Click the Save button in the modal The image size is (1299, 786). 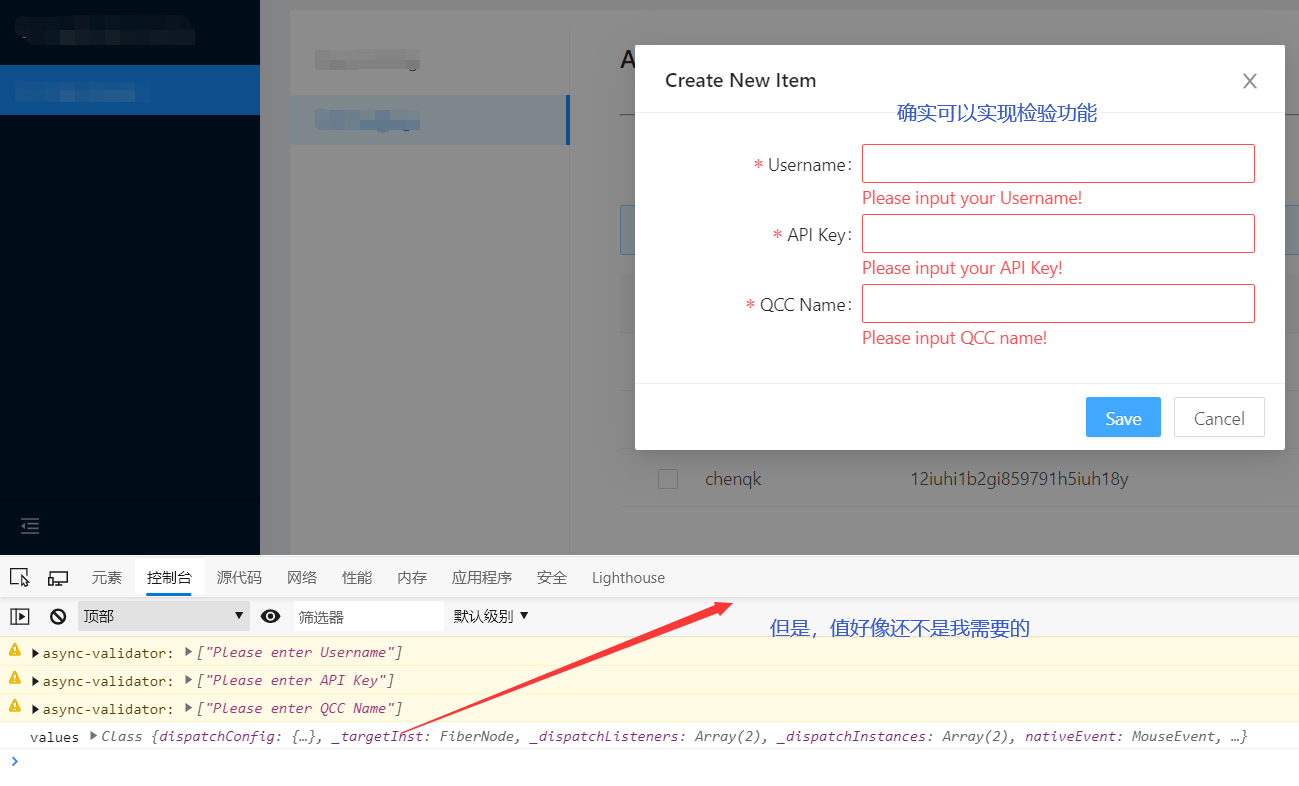pyautogui.click(x=1122, y=417)
